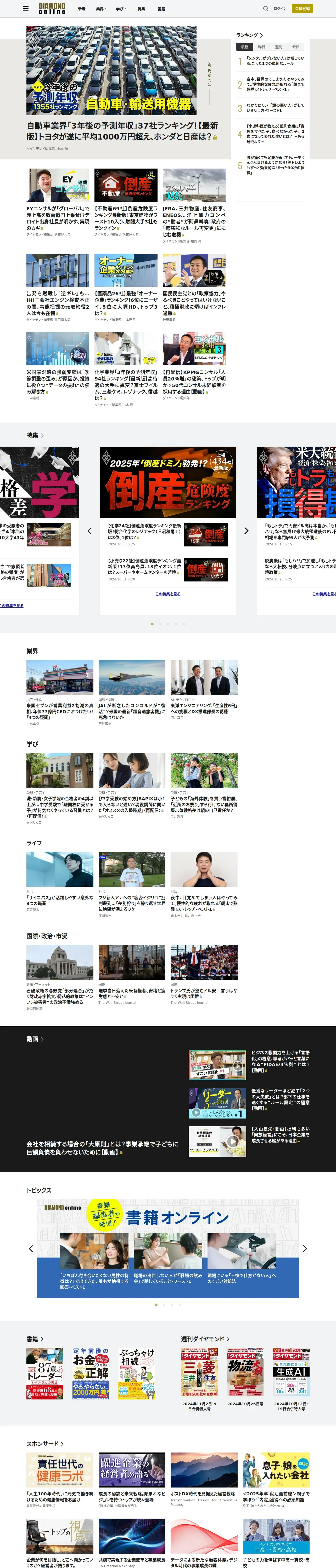Image resolution: width=336 pixels, height=1568 pixels.
Task: Open the 責任世代の健康ラボ sponsor tile
Action: point(60,1470)
